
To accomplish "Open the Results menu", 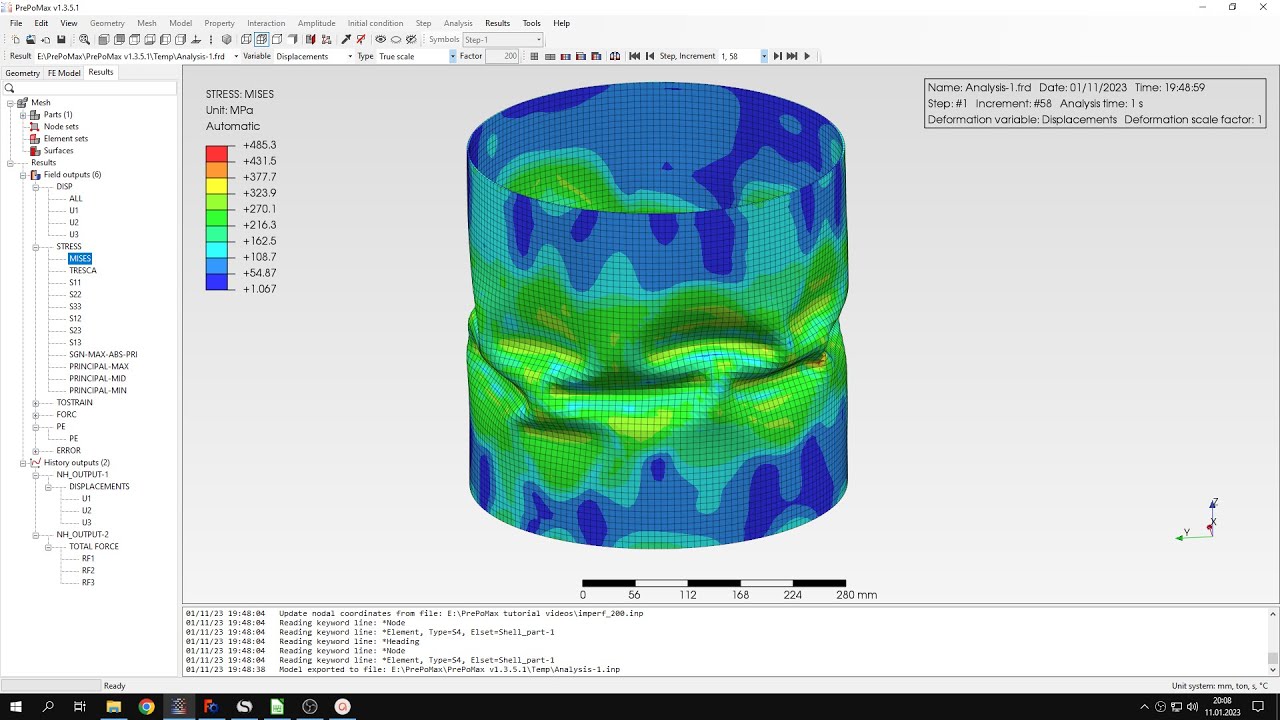I will (x=497, y=23).
